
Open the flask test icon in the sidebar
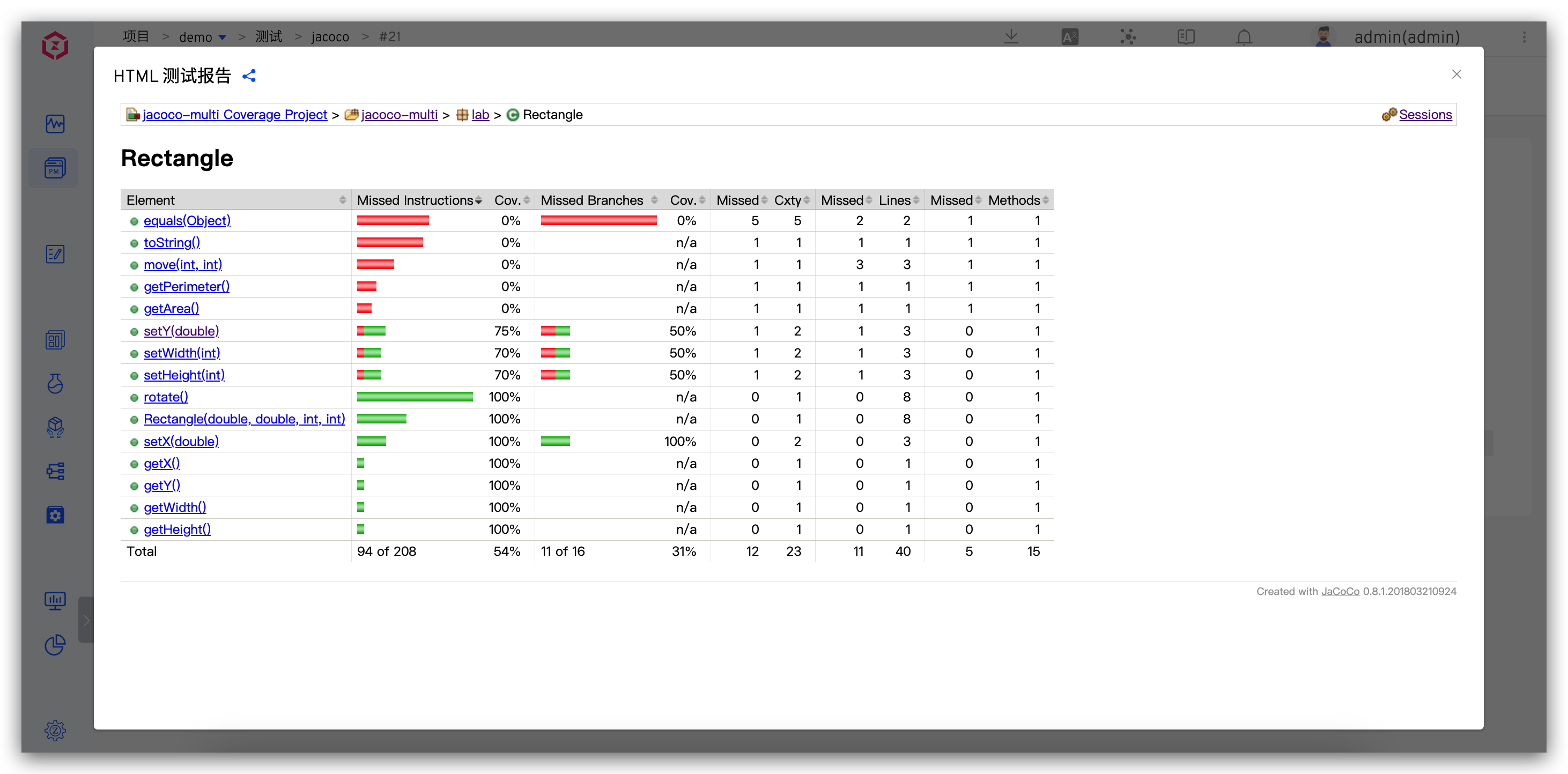click(55, 383)
